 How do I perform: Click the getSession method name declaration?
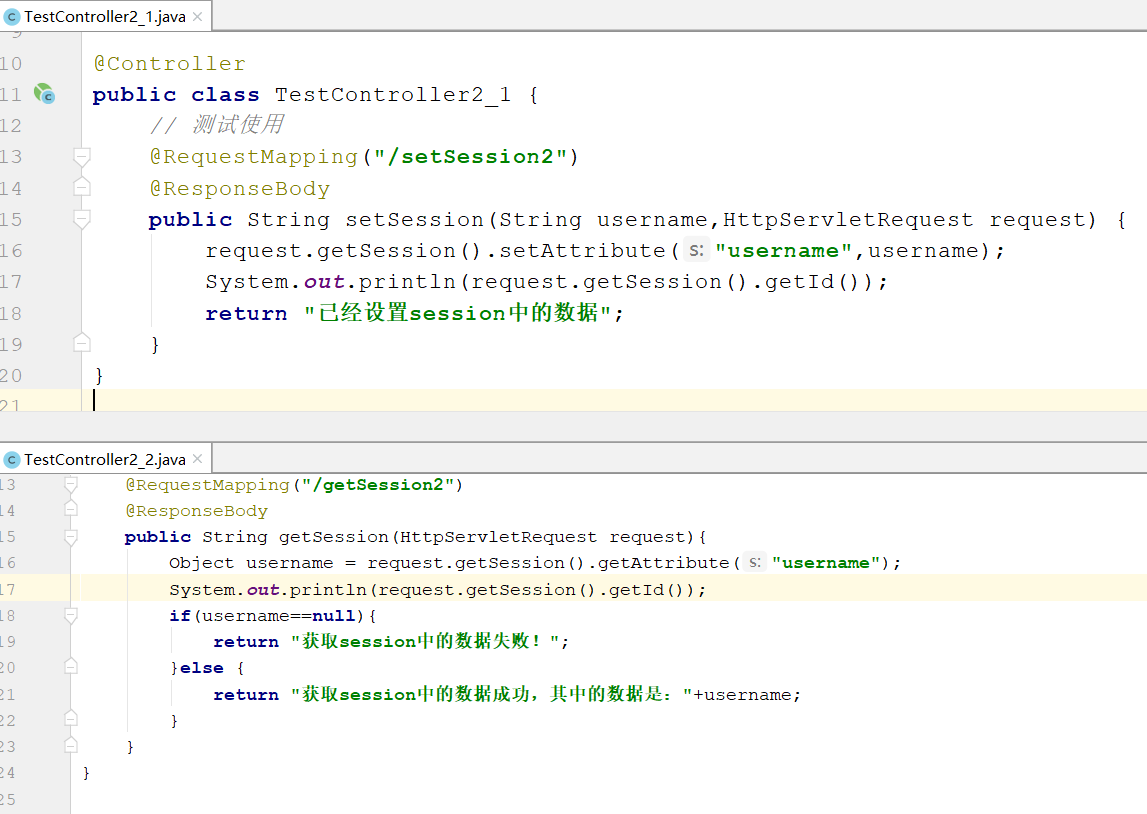tap(334, 537)
